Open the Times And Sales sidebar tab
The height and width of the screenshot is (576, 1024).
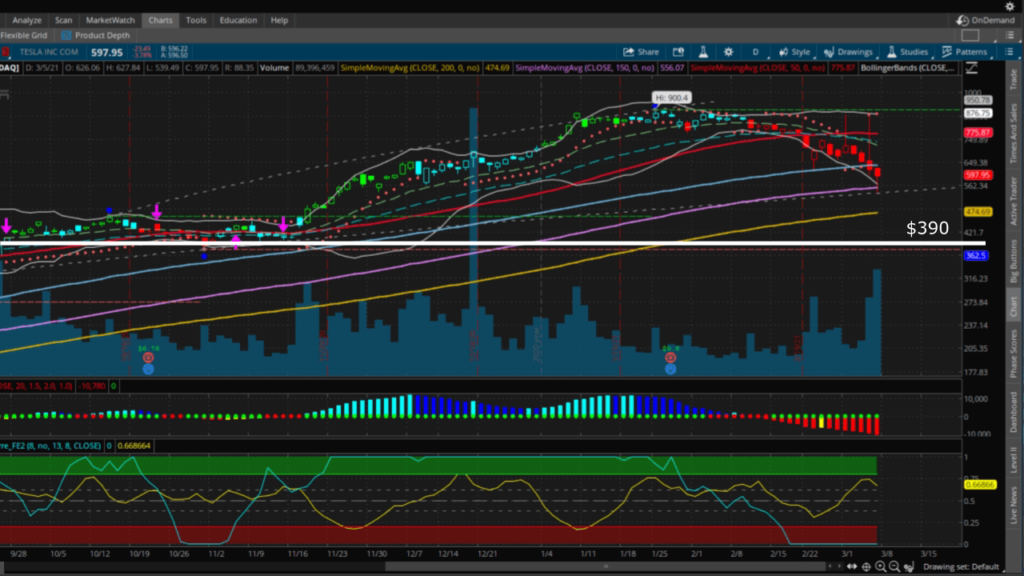point(1014,133)
